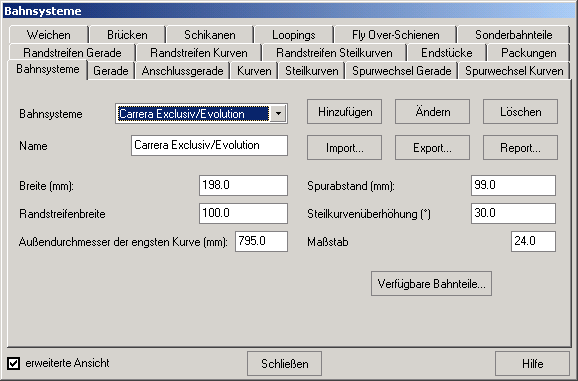
Task: Open the Spurwechsel Kurven tab
Action: click(x=514, y=70)
